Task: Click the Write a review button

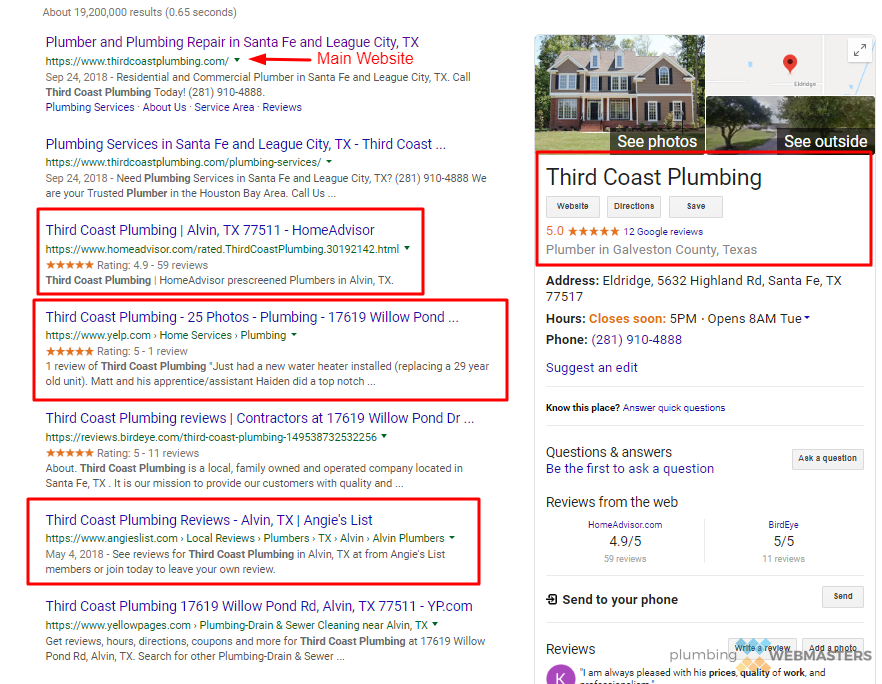Action: tap(762, 648)
